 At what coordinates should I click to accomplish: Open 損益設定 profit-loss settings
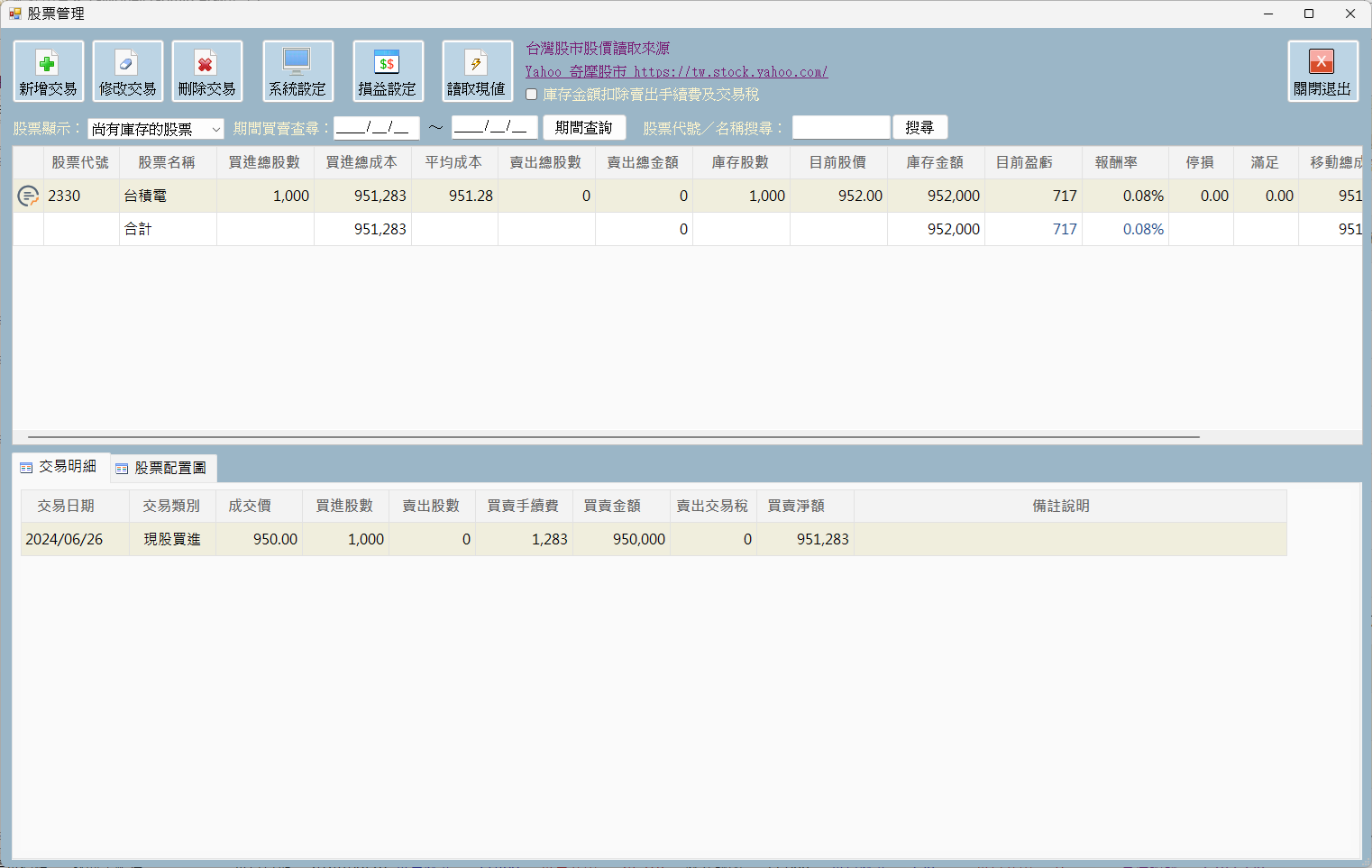pyautogui.click(x=389, y=71)
